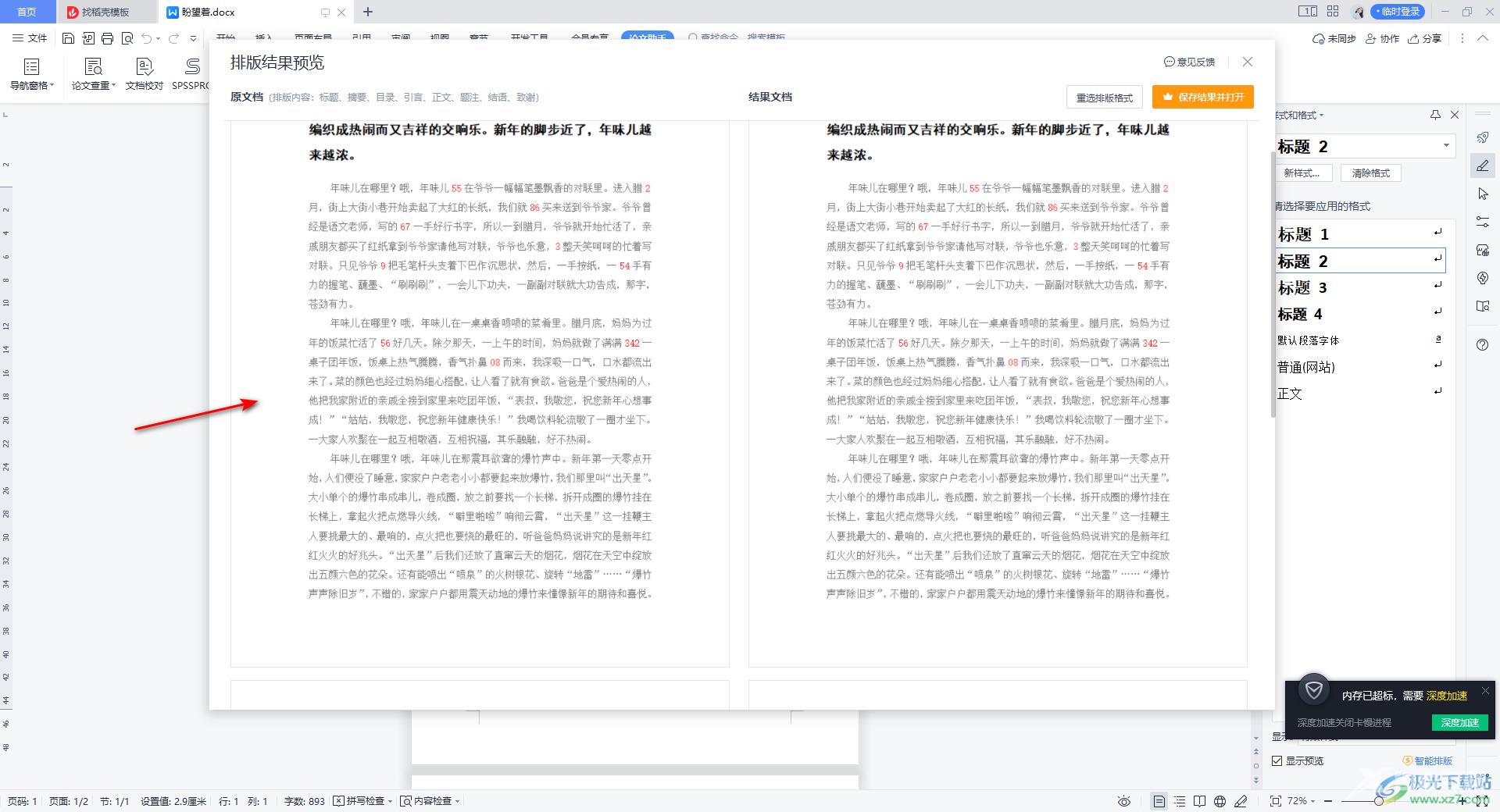The image size is (1500, 812).
Task: Click the 协作 collaborate button
Action: pyautogui.click(x=1382, y=38)
